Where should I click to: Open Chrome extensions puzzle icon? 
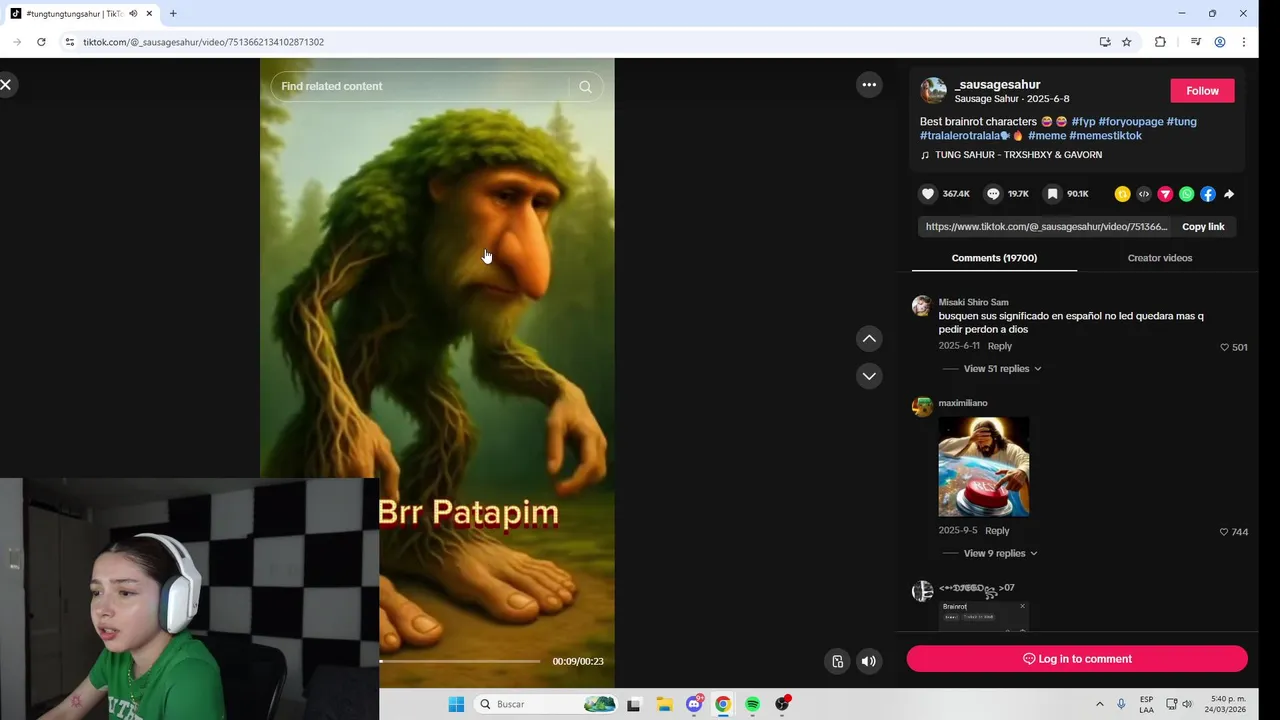click(x=1160, y=42)
